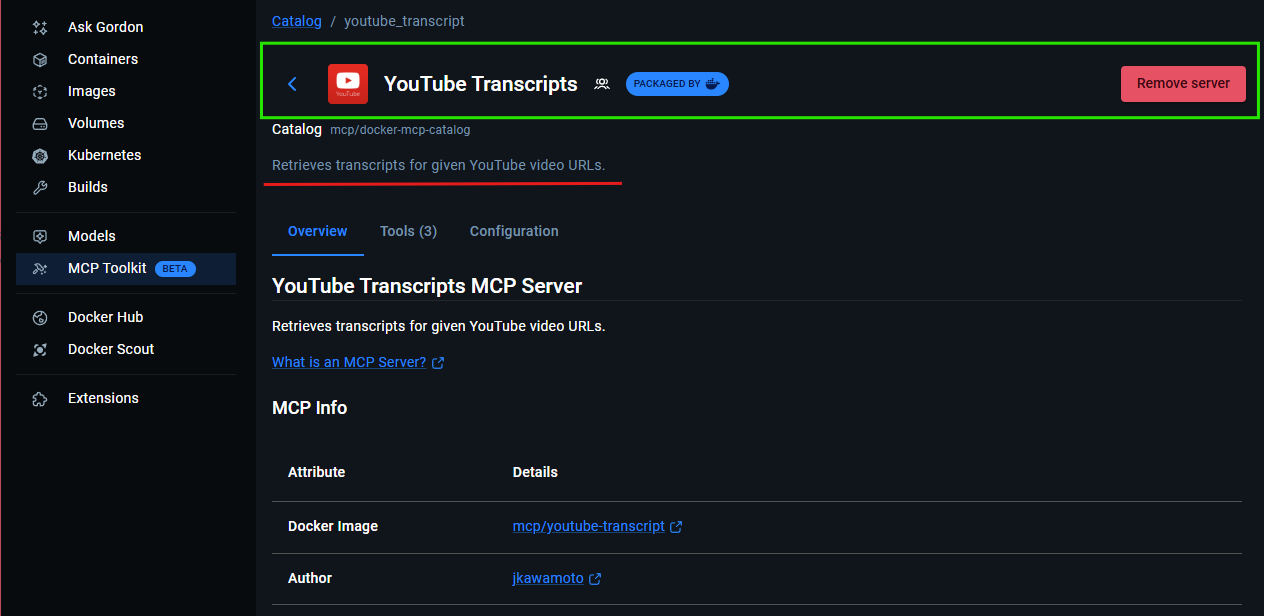
Task: Click the Attribute column header
Action: [x=317, y=472]
